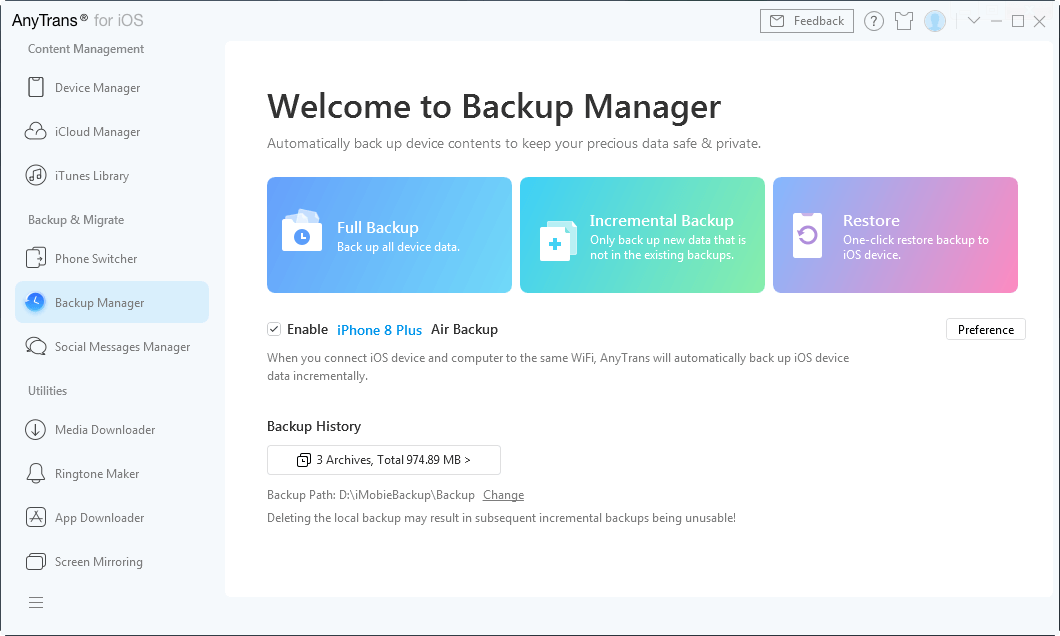Click the archives stack icon in Backup History
Image resolution: width=1060 pixels, height=636 pixels.
(304, 460)
